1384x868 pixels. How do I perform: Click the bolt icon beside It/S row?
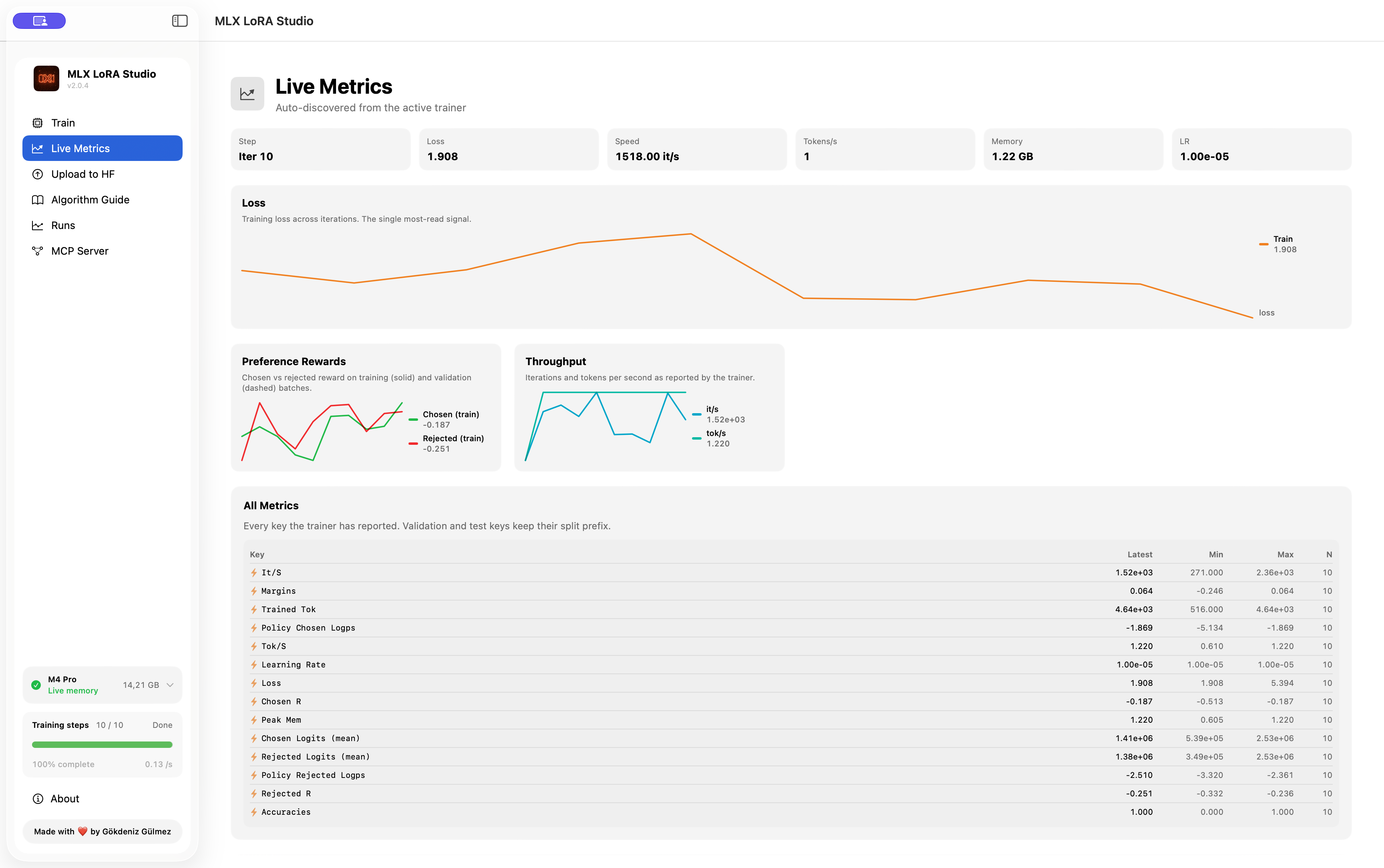[254, 573]
